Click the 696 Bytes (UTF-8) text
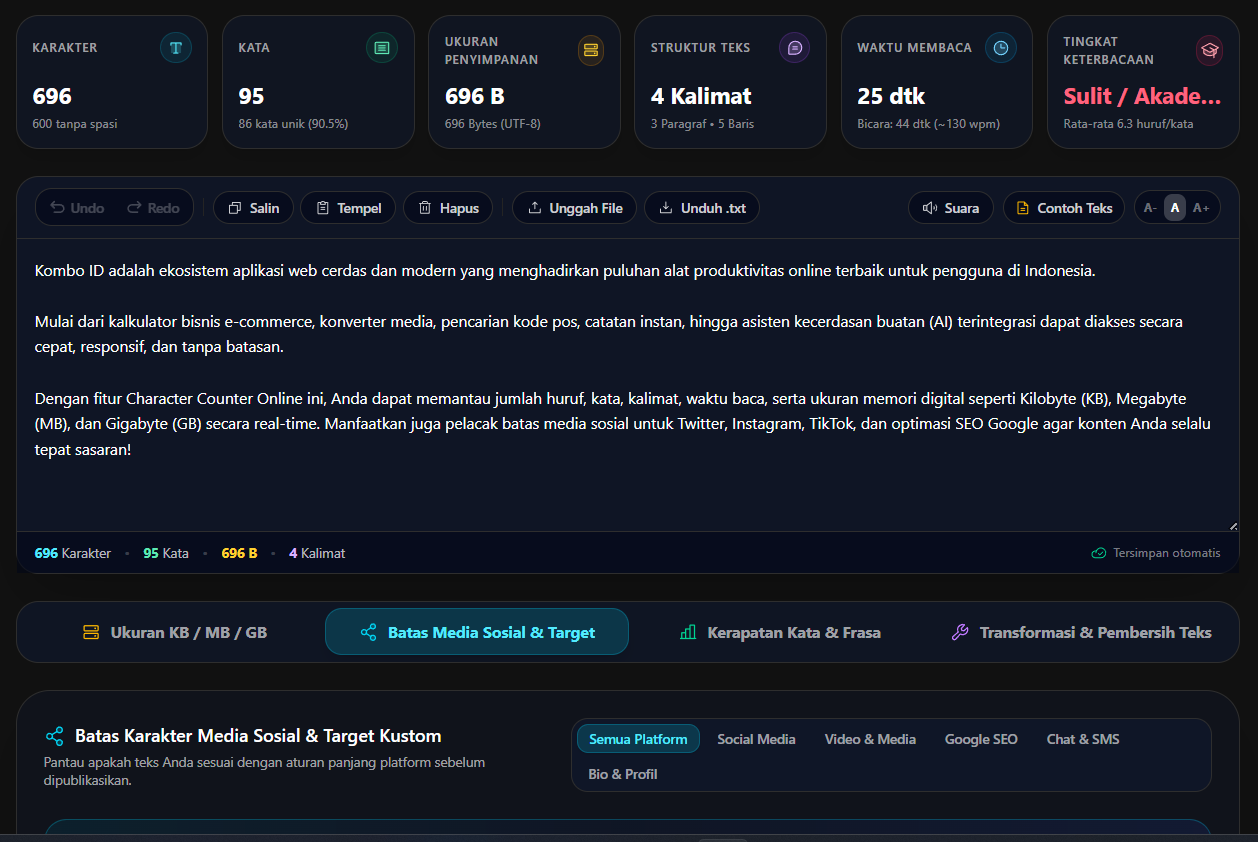 pyautogui.click(x=492, y=124)
